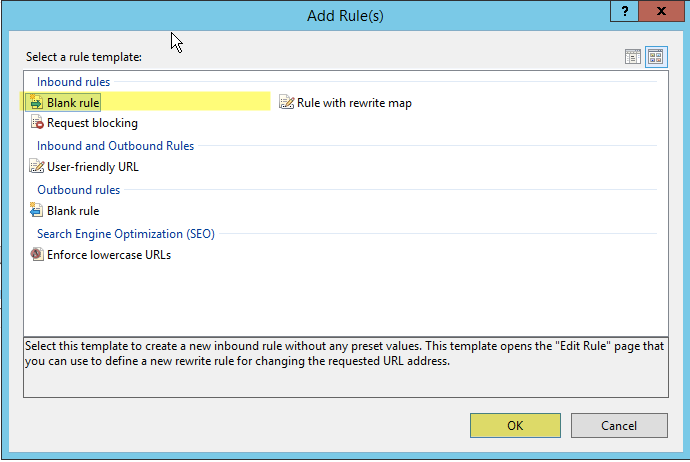
Task: Close the Add Rule(s) dialog window
Action: coord(661,11)
